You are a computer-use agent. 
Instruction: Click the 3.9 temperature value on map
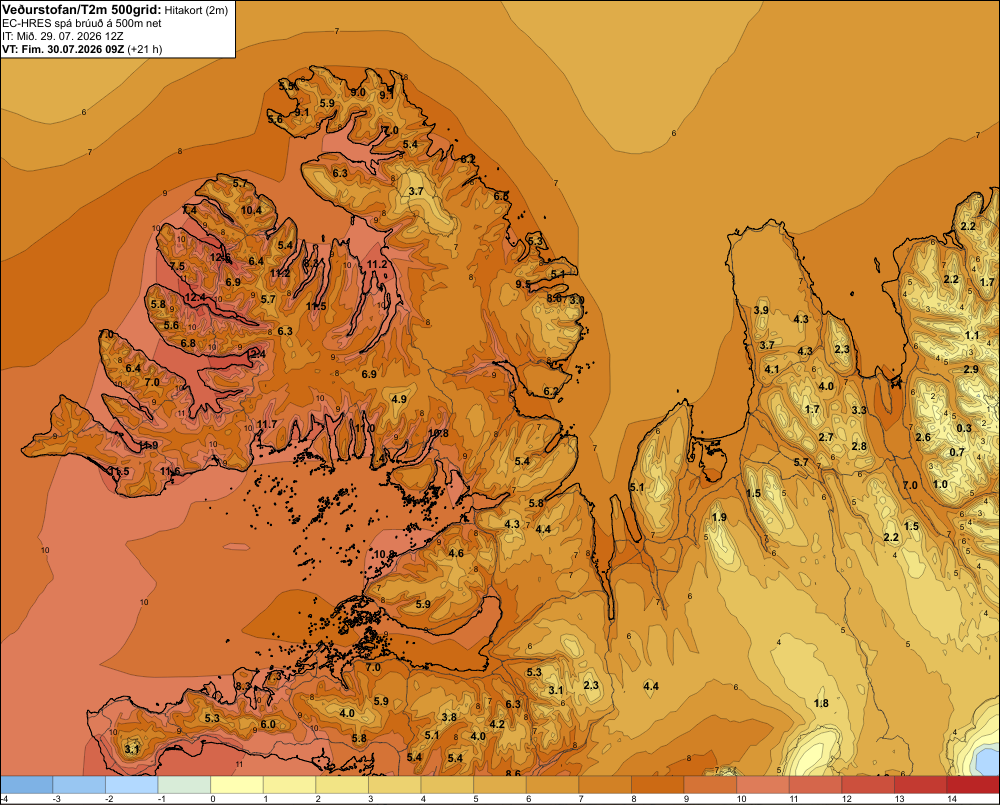click(x=761, y=310)
